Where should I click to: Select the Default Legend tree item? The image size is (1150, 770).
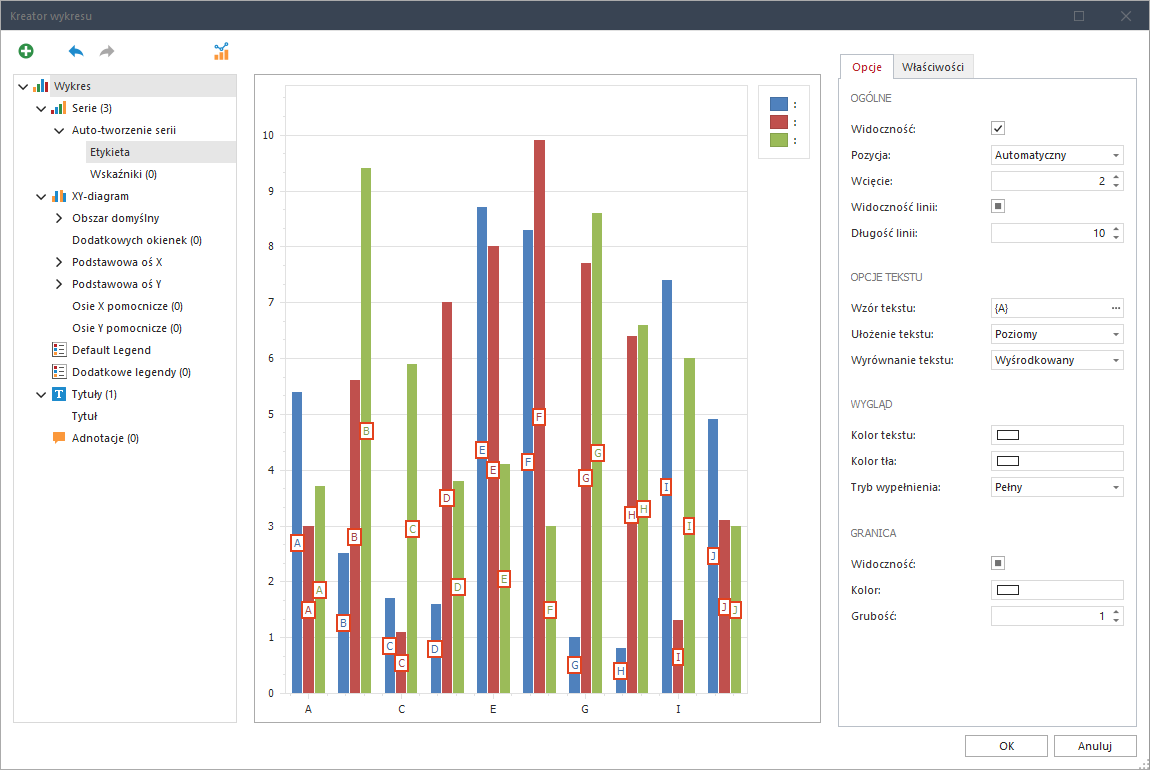coord(111,350)
